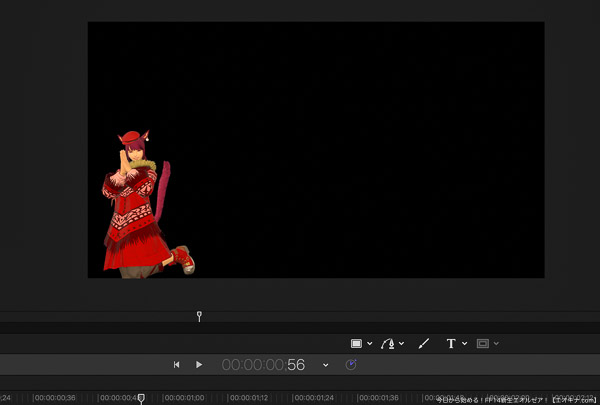This screenshot has width=600, height=405.
Task: Click the 00:00:00;36 mark on ruler
Action: (55, 398)
